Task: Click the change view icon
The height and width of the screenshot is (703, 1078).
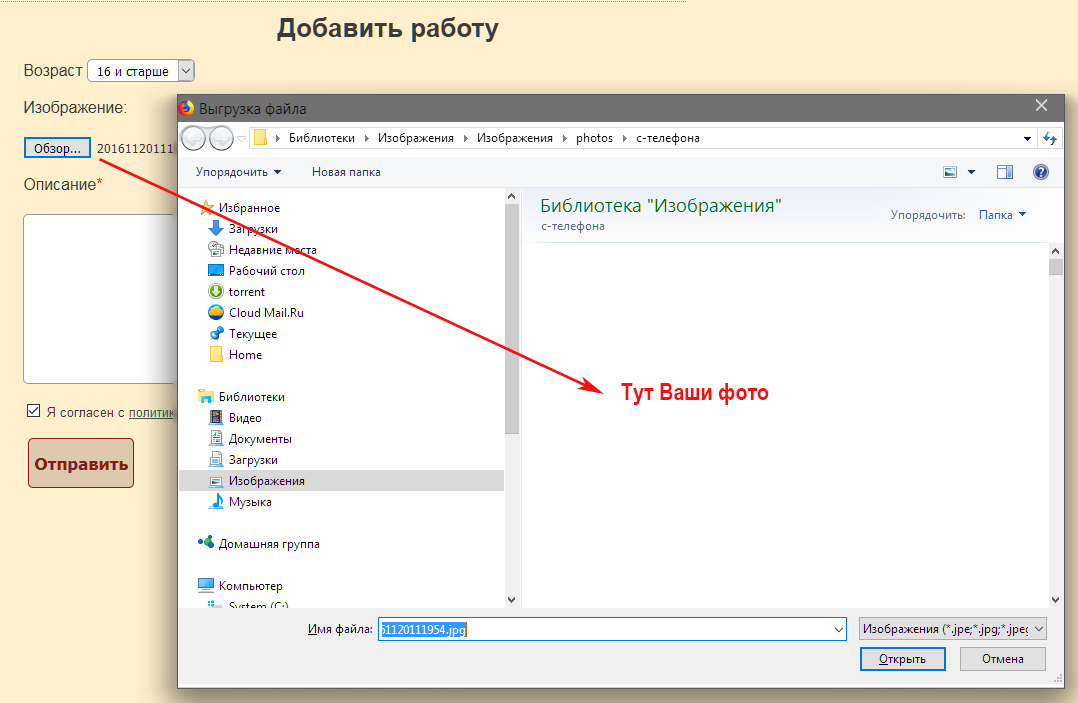Action: click(951, 172)
